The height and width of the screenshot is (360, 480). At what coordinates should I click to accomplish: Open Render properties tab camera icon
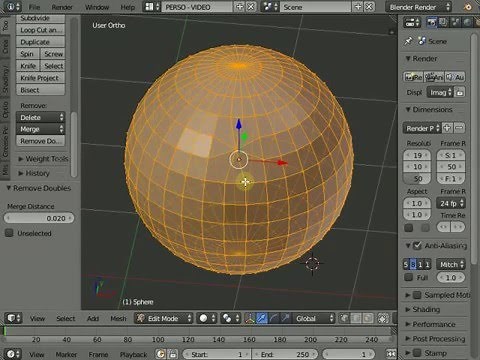coord(432,23)
